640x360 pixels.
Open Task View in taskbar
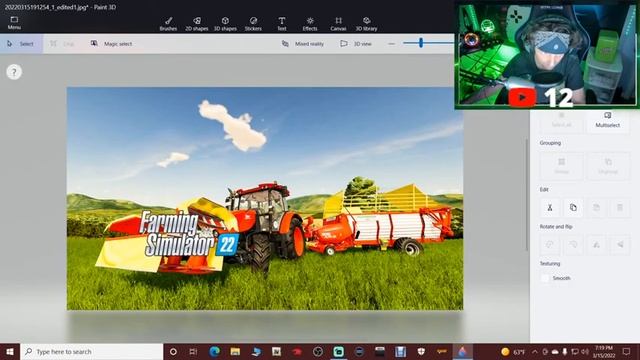(193, 351)
